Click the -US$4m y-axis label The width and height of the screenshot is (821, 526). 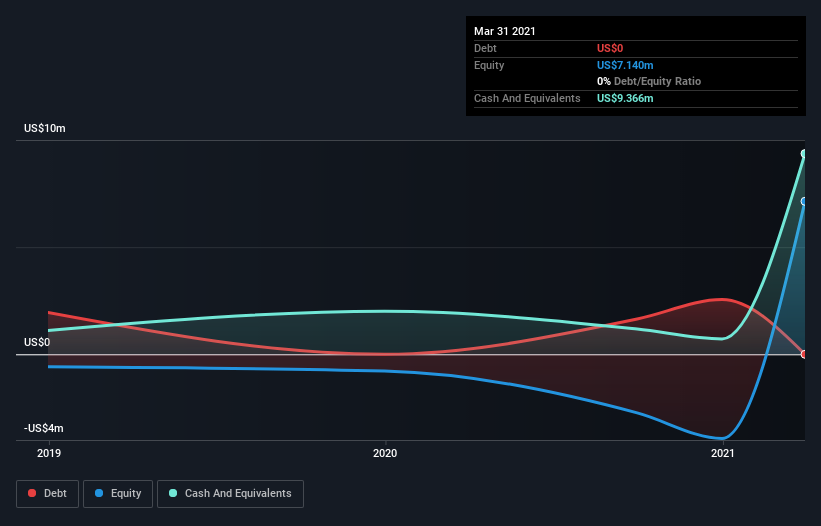(x=43, y=428)
